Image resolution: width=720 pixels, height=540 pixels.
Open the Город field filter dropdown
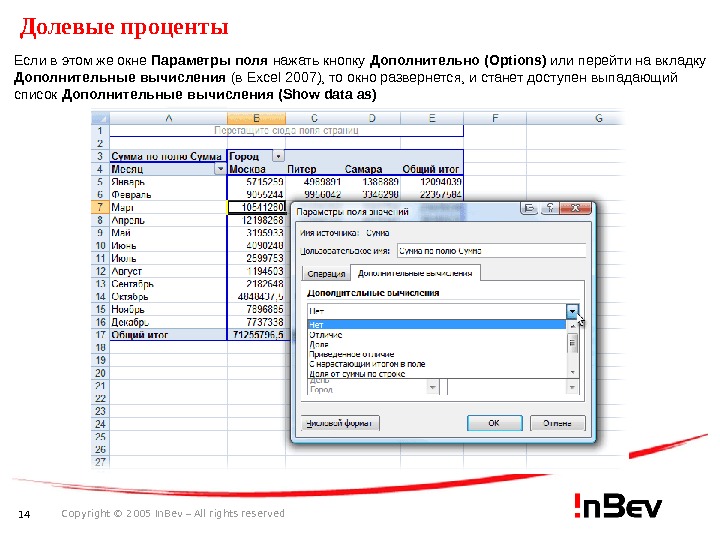tap(278, 156)
